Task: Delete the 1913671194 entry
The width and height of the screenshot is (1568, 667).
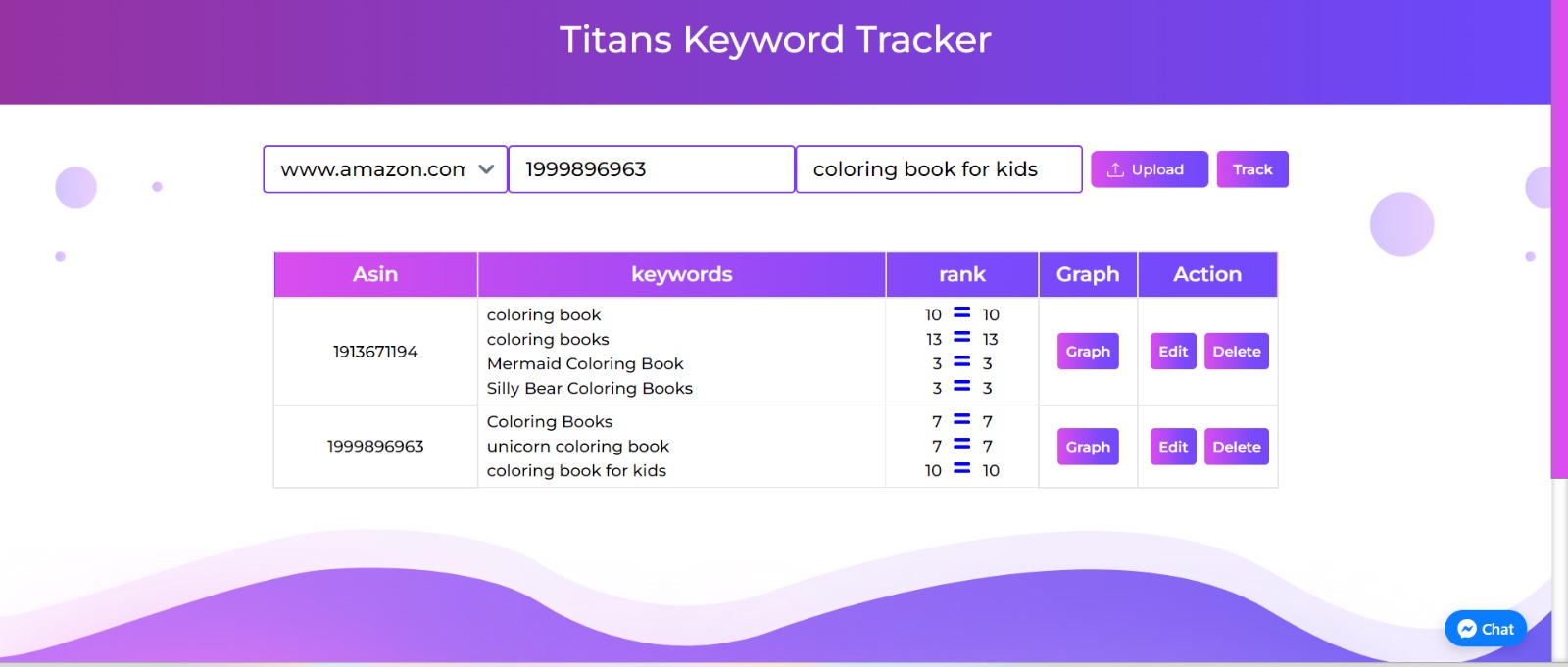Action: click(x=1236, y=352)
